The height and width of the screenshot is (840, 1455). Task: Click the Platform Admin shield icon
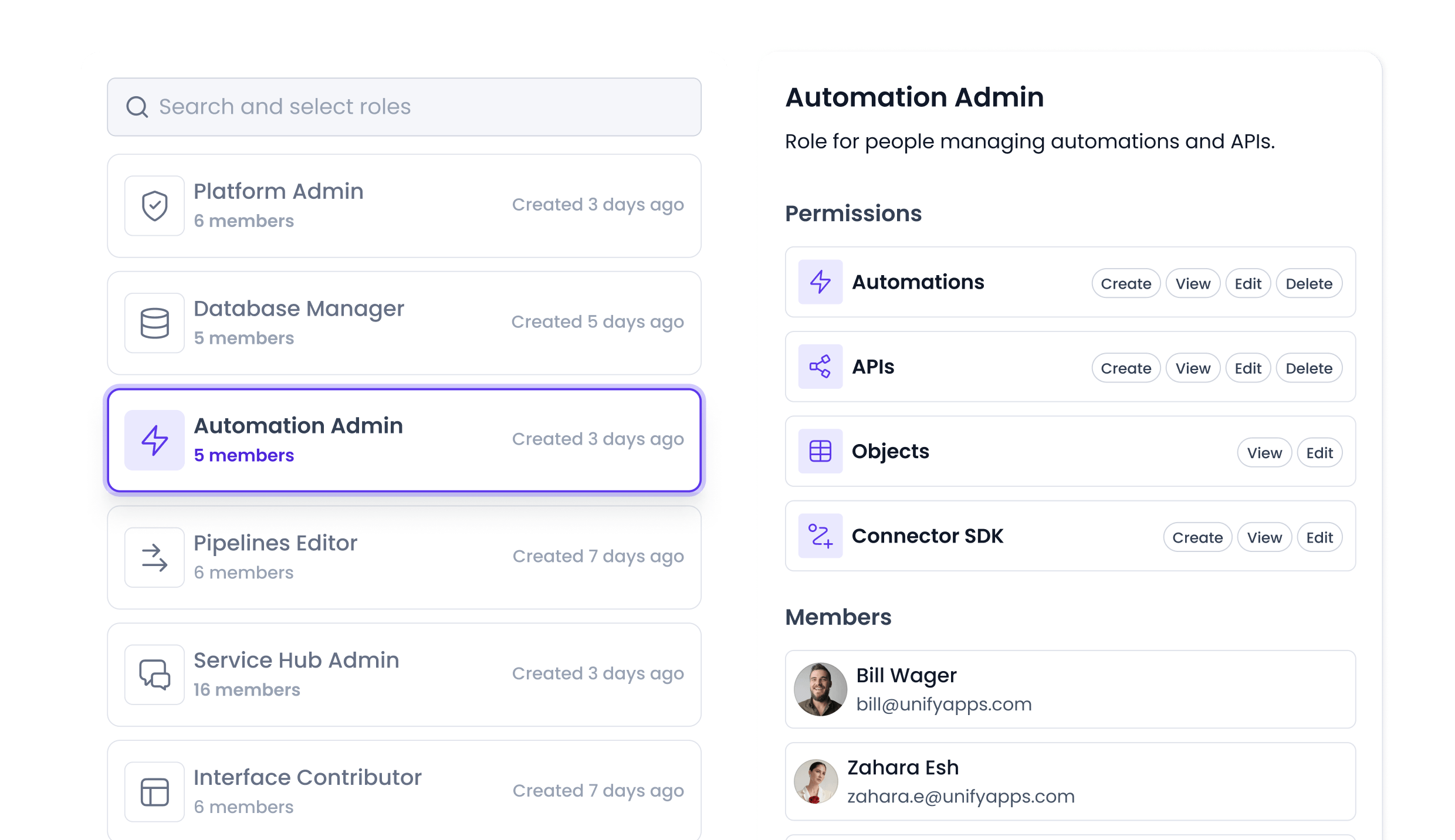pyautogui.click(x=154, y=205)
